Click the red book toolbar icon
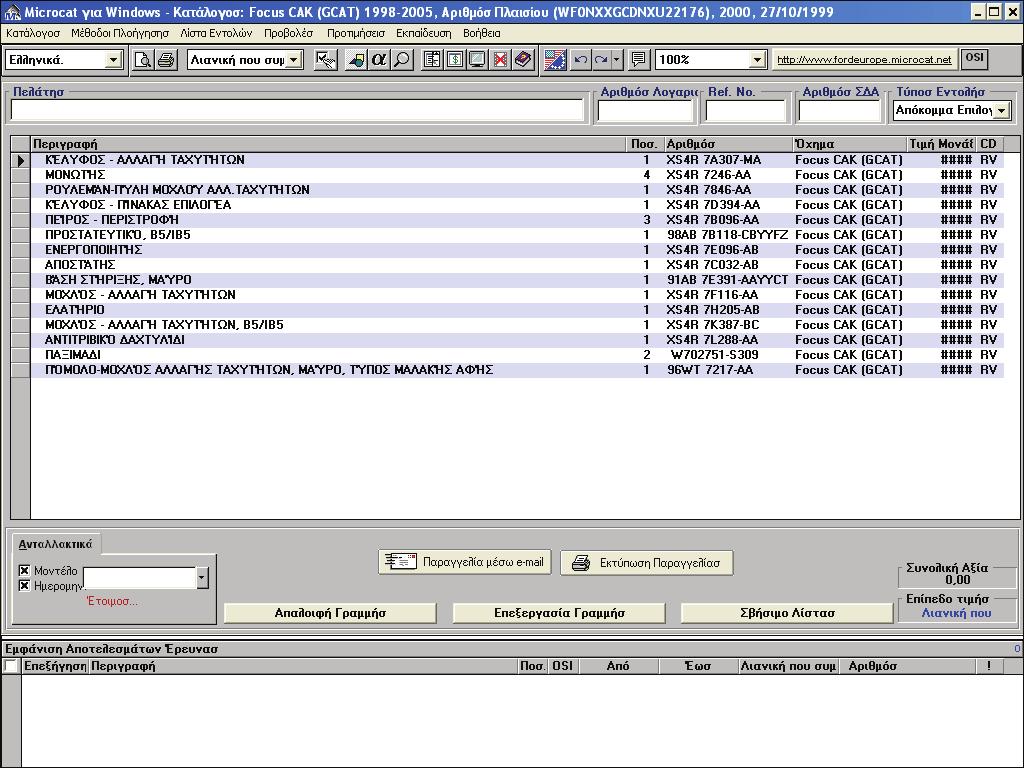Image resolution: width=1024 pixels, height=768 pixels. [x=523, y=60]
